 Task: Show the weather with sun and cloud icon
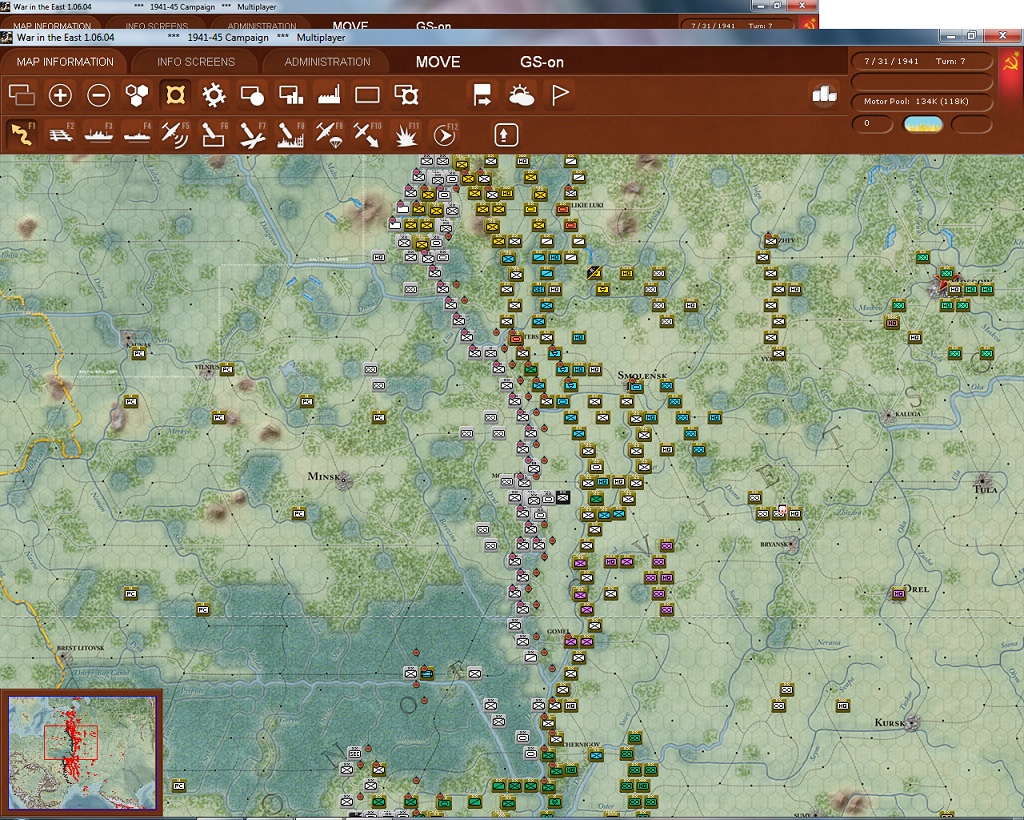click(x=521, y=95)
